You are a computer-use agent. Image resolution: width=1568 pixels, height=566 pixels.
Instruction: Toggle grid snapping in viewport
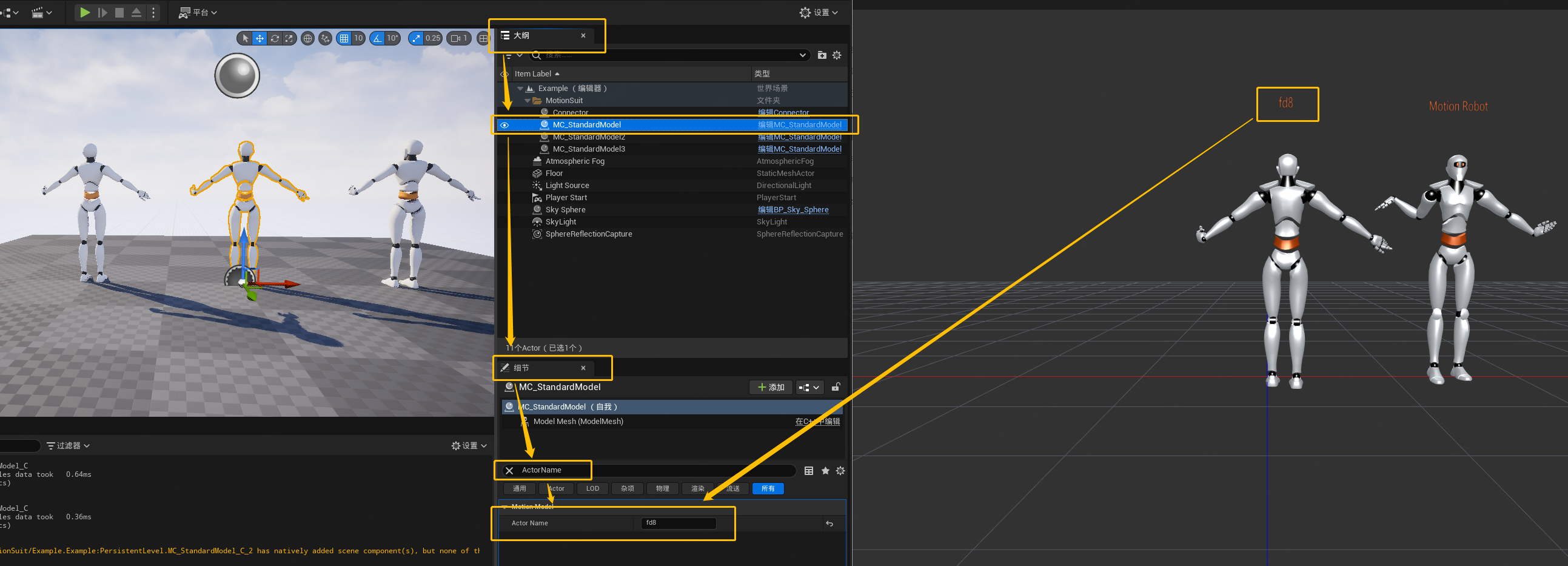[x=344, y=38]
